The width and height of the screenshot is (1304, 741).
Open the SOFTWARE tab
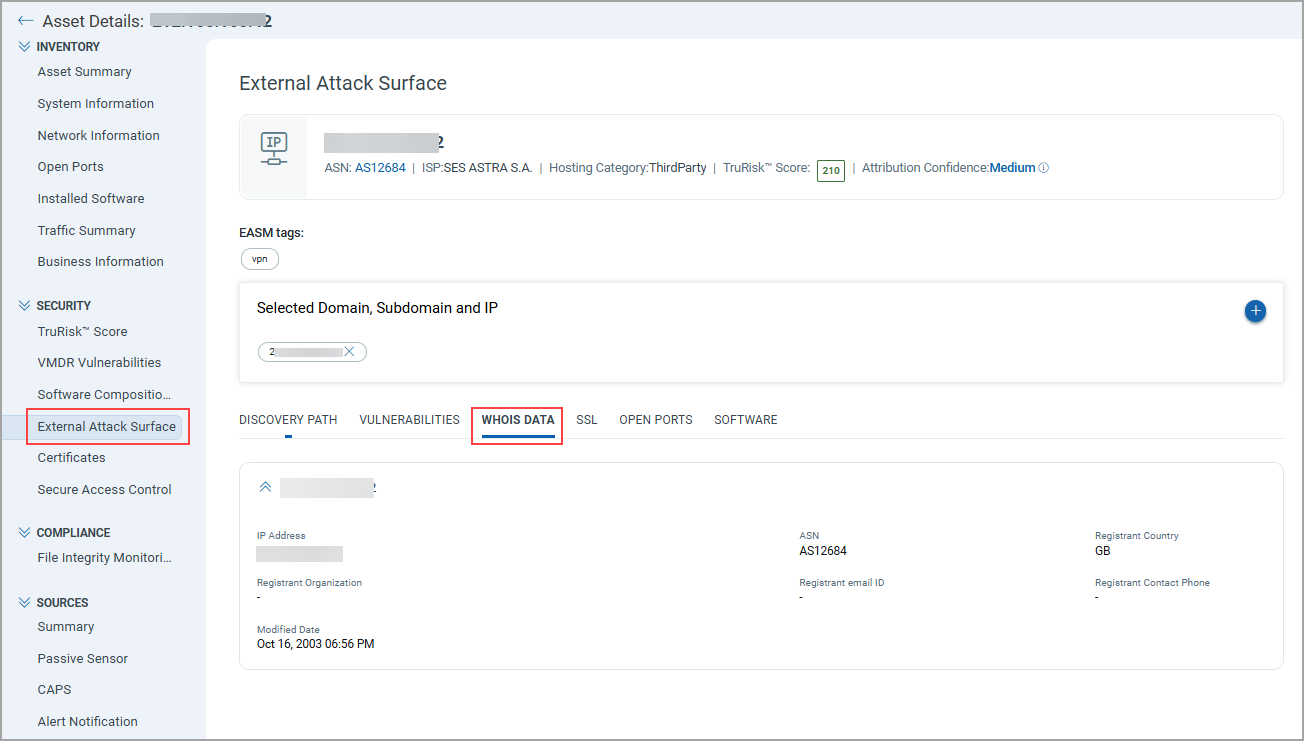(746, 419)
